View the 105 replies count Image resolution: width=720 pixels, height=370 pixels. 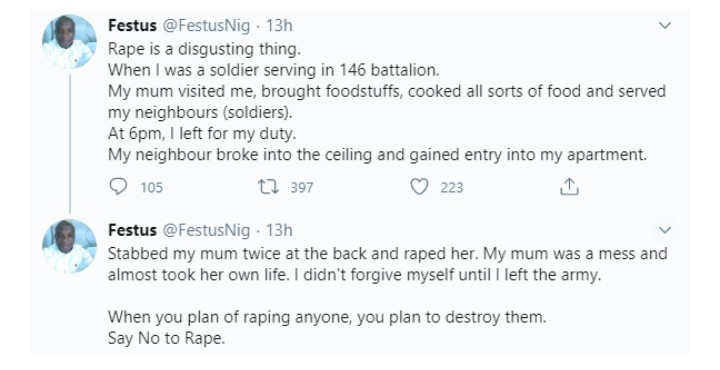[152, 187]
